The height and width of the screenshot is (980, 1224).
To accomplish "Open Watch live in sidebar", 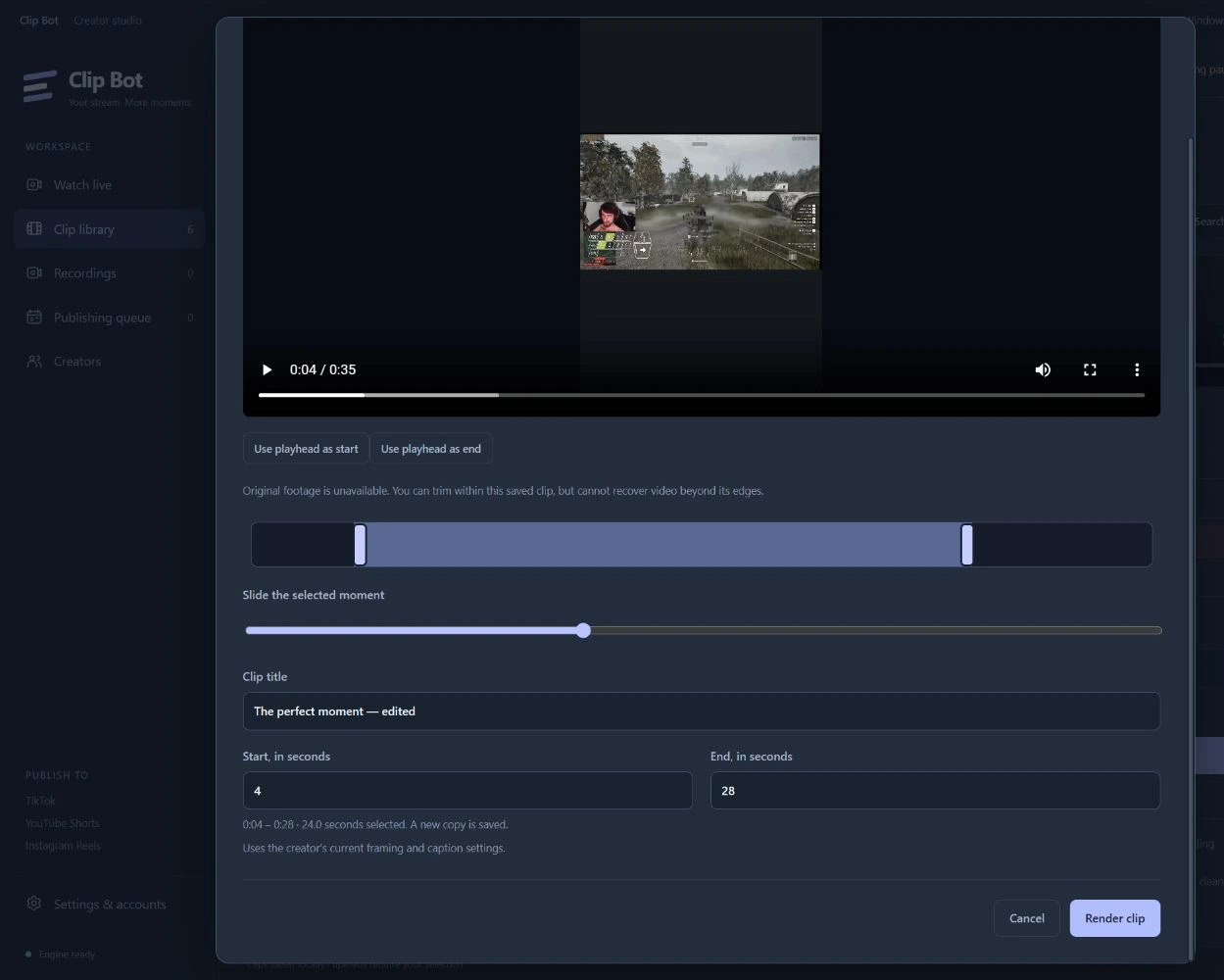I will [109, 184].
